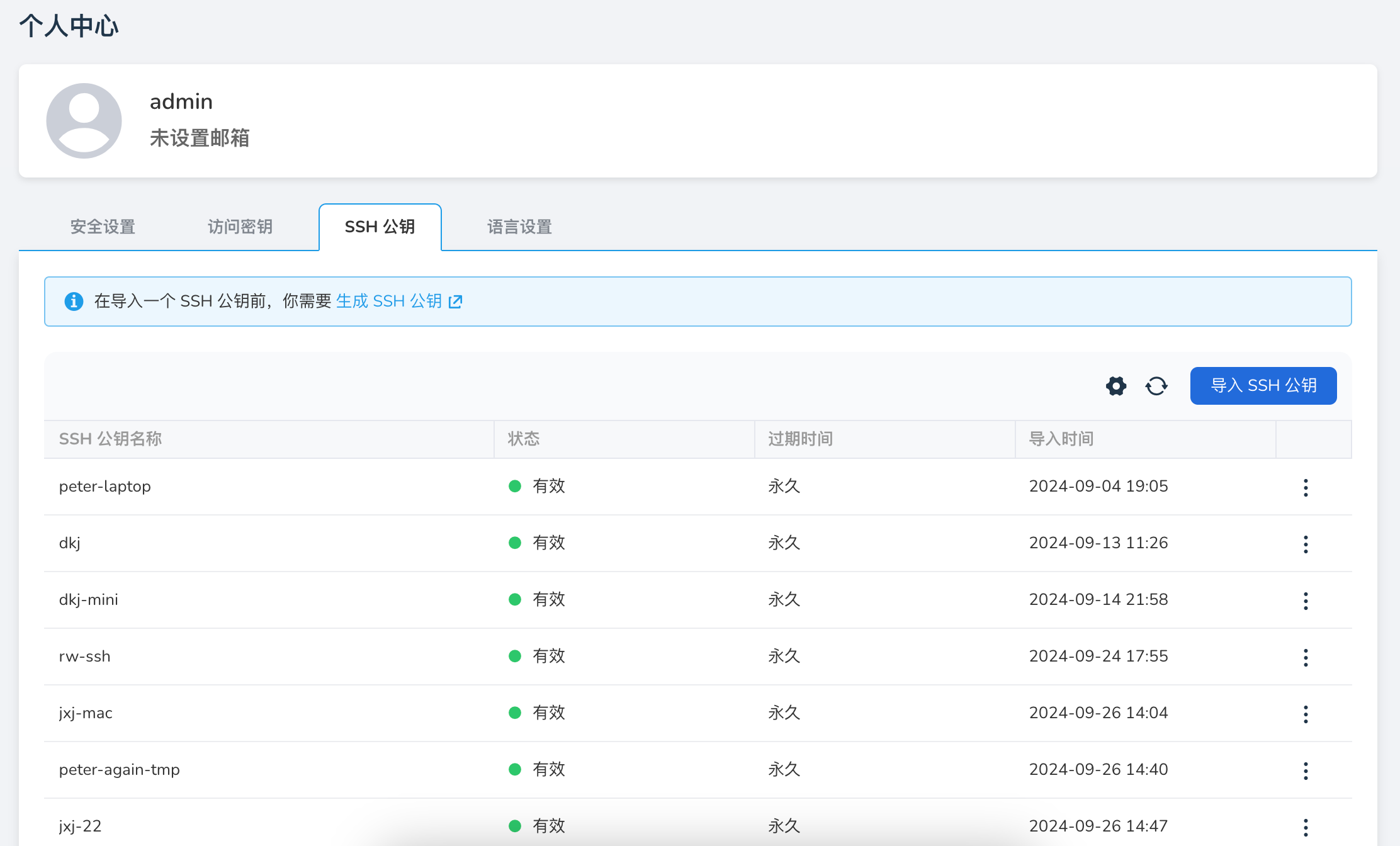1400x846 pixels.
Task: Open more options for rw-ssh
Action: 1306,657
